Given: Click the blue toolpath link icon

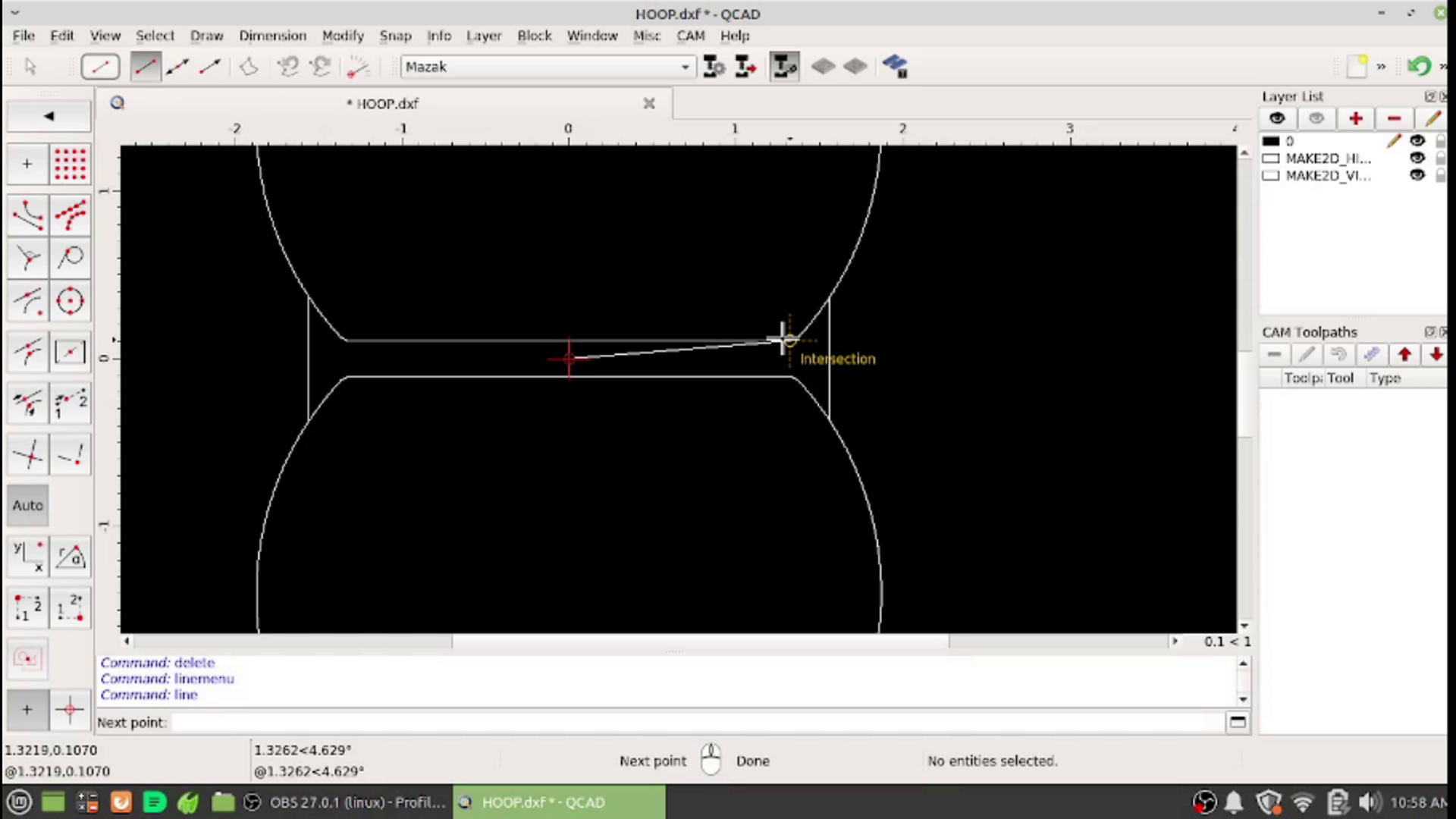Looking at the screenshot, I should pyautogui.click(x=1370, y=354).
